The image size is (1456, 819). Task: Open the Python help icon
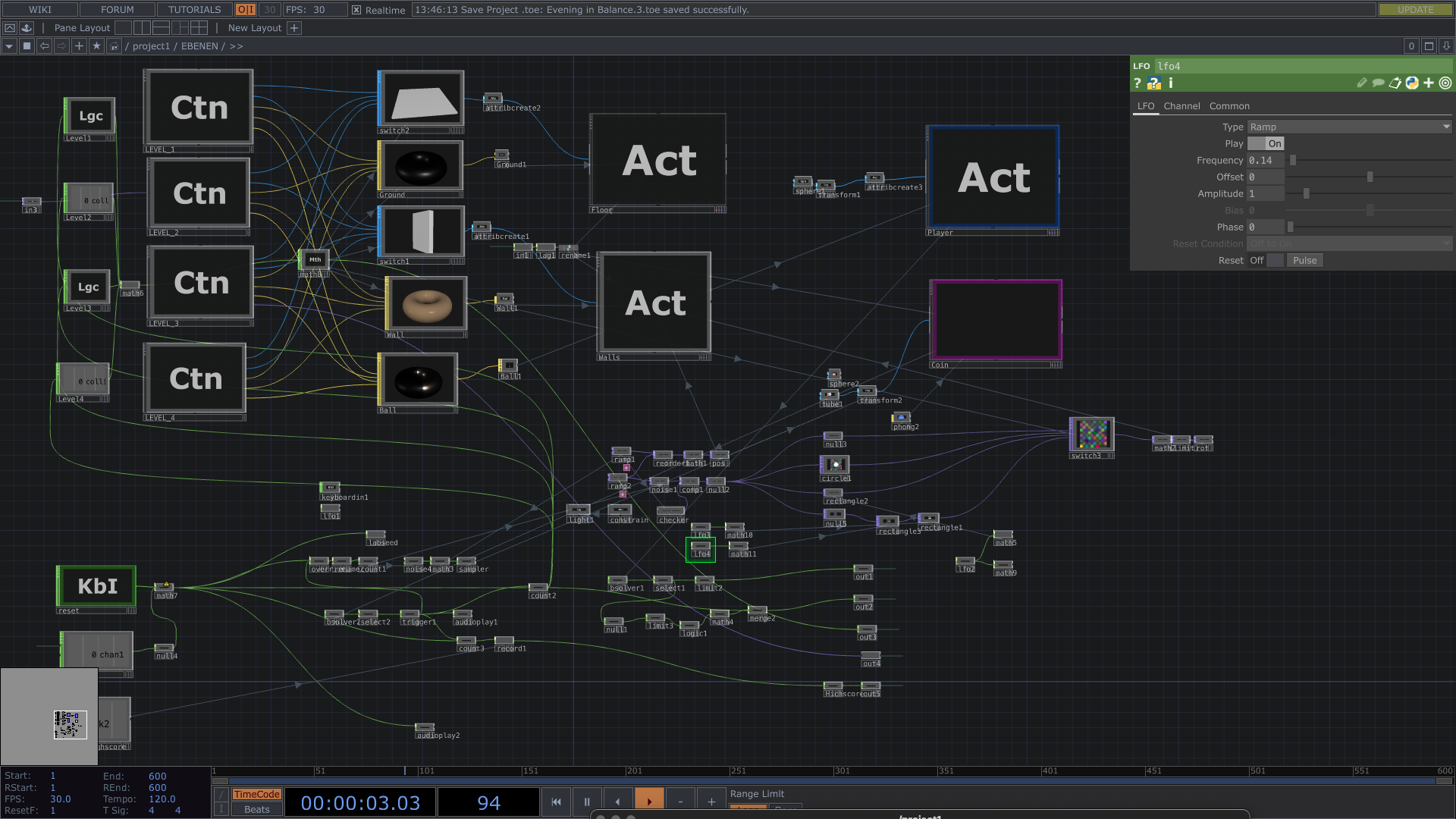tap(1154, 83)
